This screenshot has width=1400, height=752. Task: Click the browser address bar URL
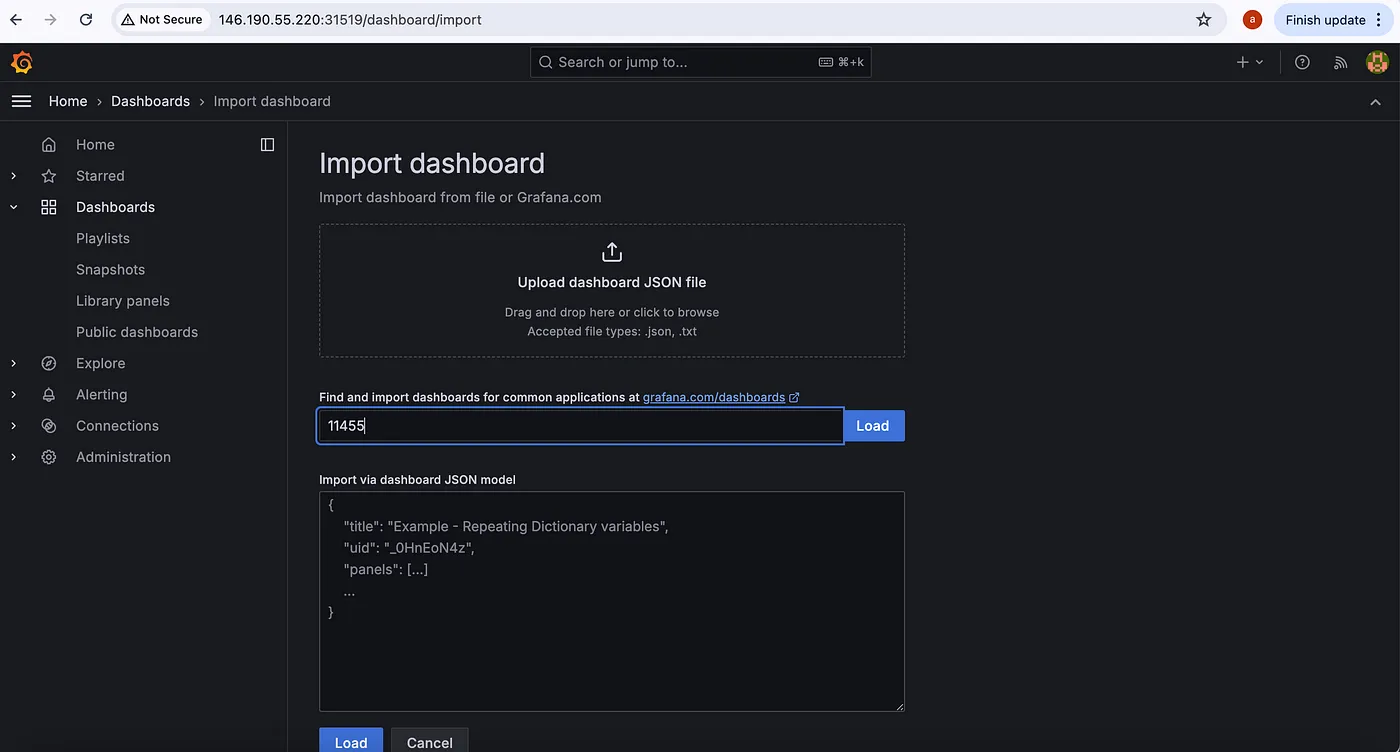[350, 20]
